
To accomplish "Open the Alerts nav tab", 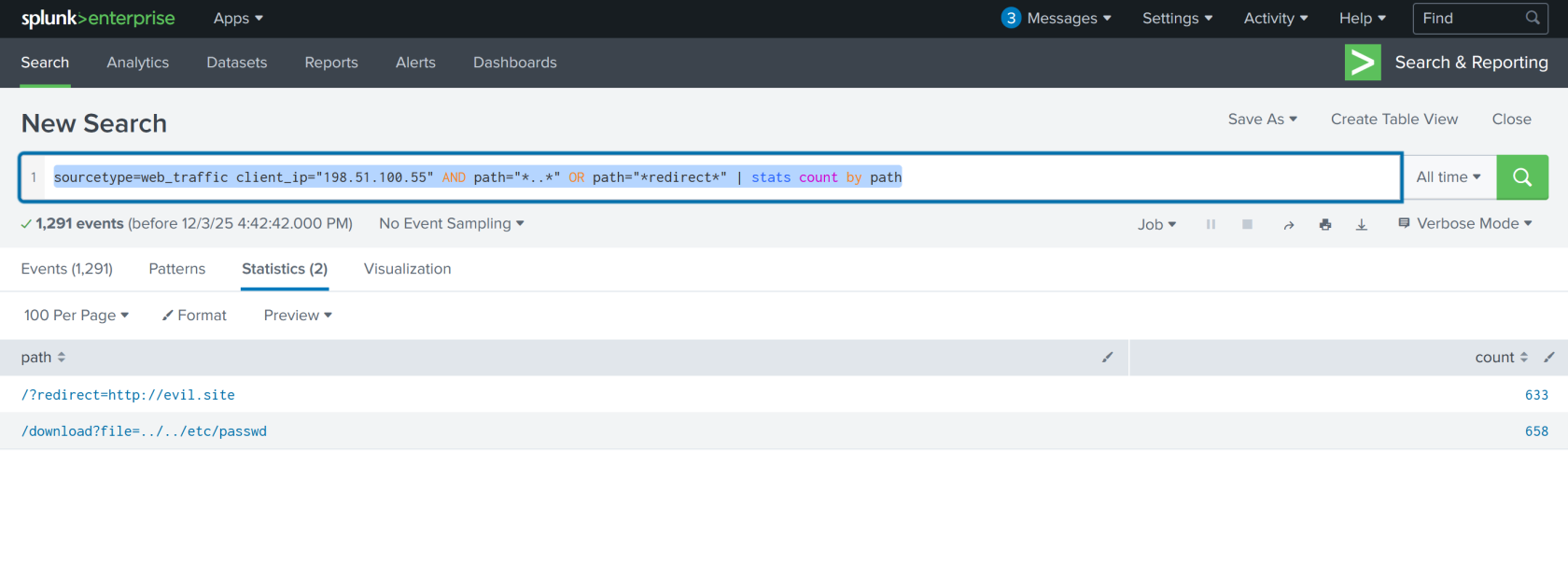I will click(415, 63).
